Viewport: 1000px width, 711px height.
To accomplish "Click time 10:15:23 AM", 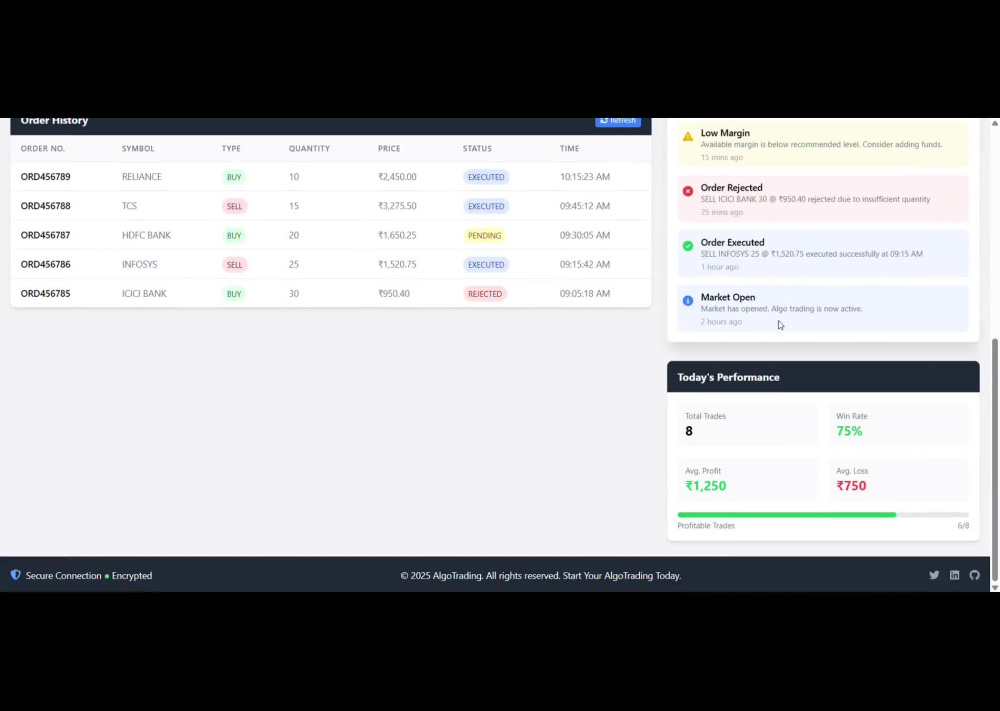I will tap(585, 177).
